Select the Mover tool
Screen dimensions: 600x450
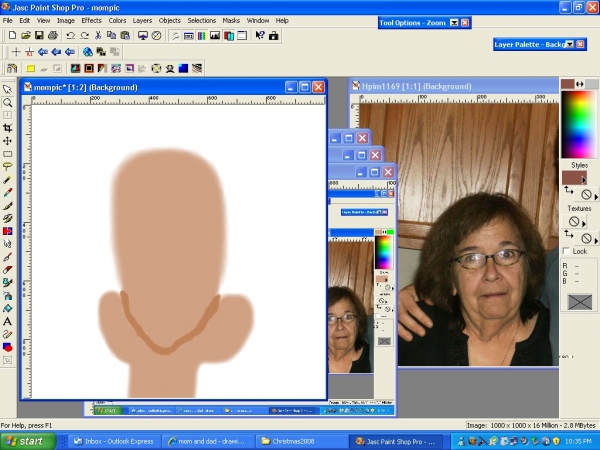(x=7, y=141)
